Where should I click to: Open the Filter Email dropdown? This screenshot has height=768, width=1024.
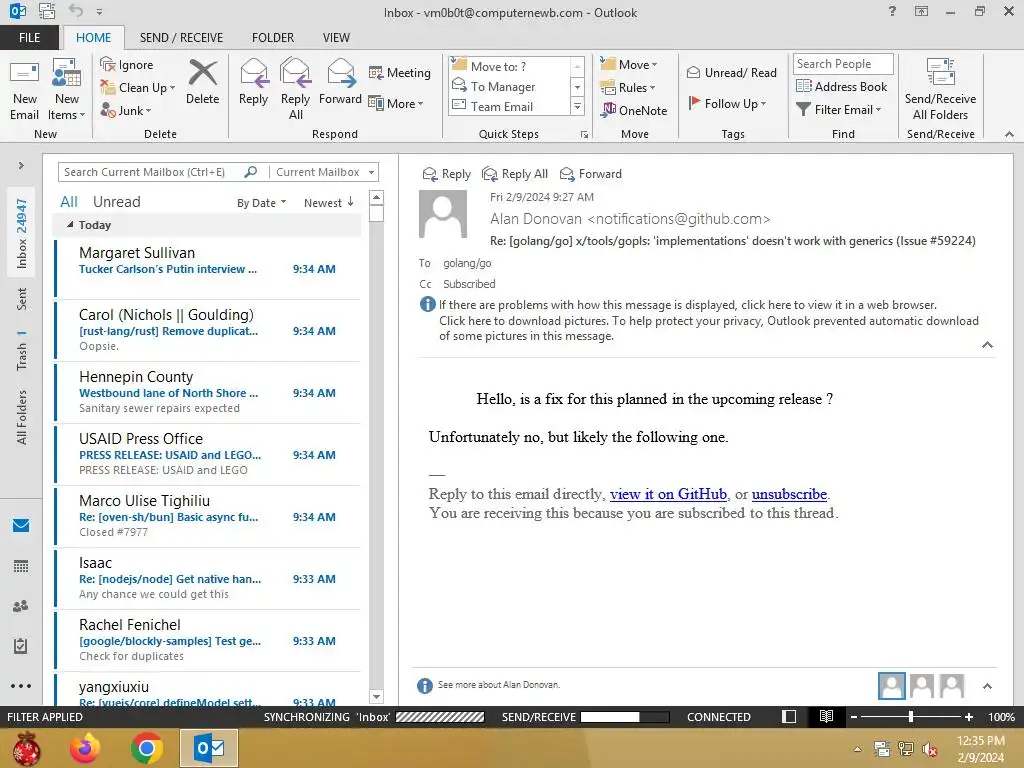click(x=839, y=110)
